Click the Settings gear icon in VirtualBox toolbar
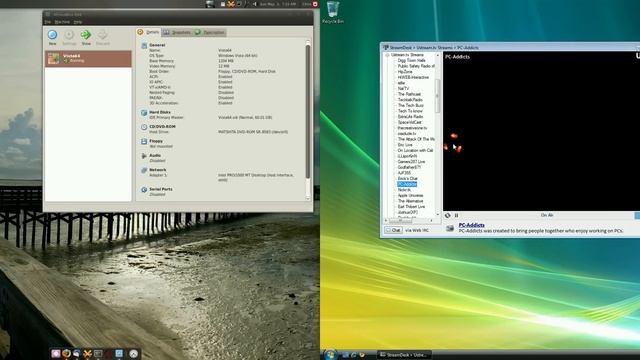This screenshot has height=360, width=640. 69,35
